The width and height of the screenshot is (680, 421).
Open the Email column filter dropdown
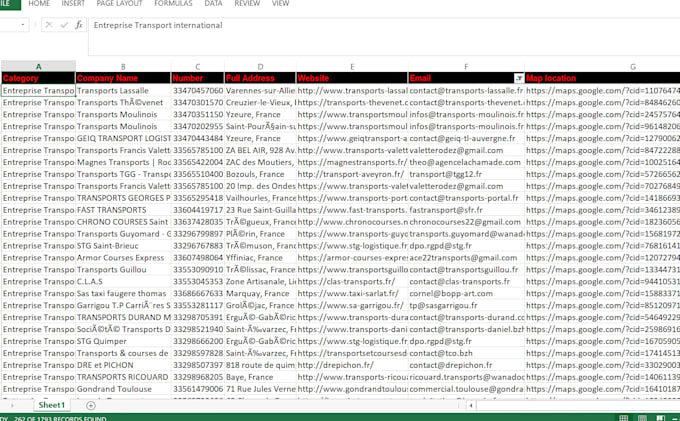tap(519, 78)
